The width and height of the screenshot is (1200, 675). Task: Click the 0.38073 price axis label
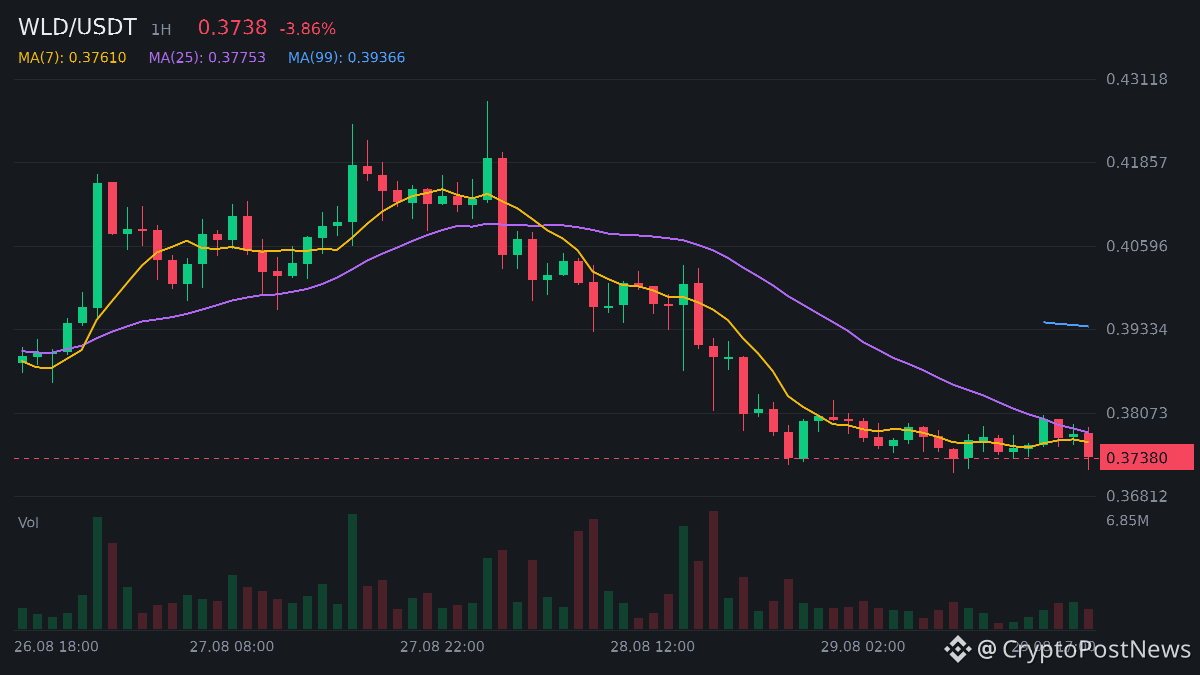pyautogui.click(x=1137, y=413)
